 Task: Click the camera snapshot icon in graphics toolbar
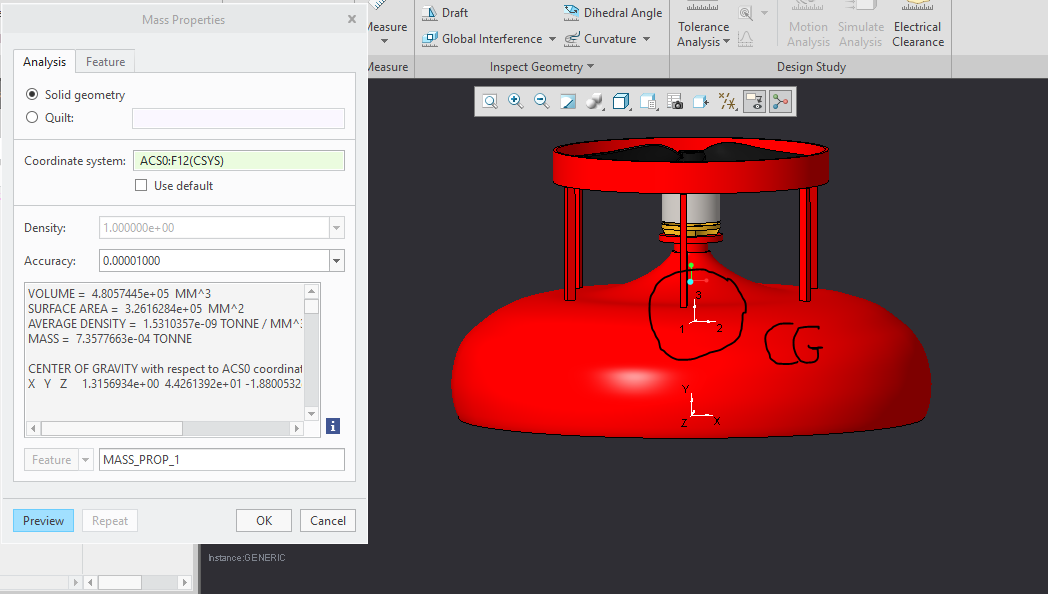(x=675, y=102)
